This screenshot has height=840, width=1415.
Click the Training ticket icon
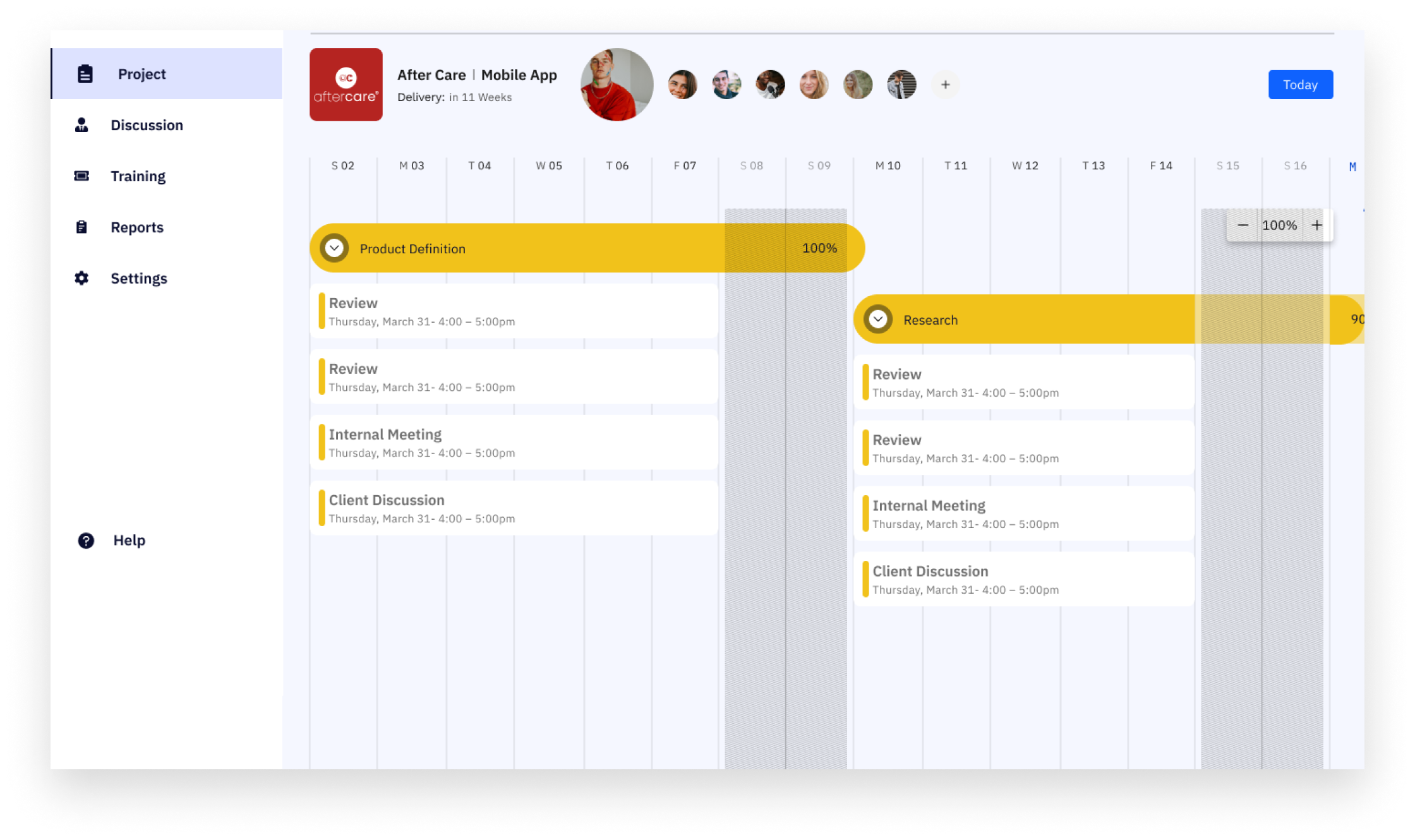pyautogui.click(x=81, y=176)
